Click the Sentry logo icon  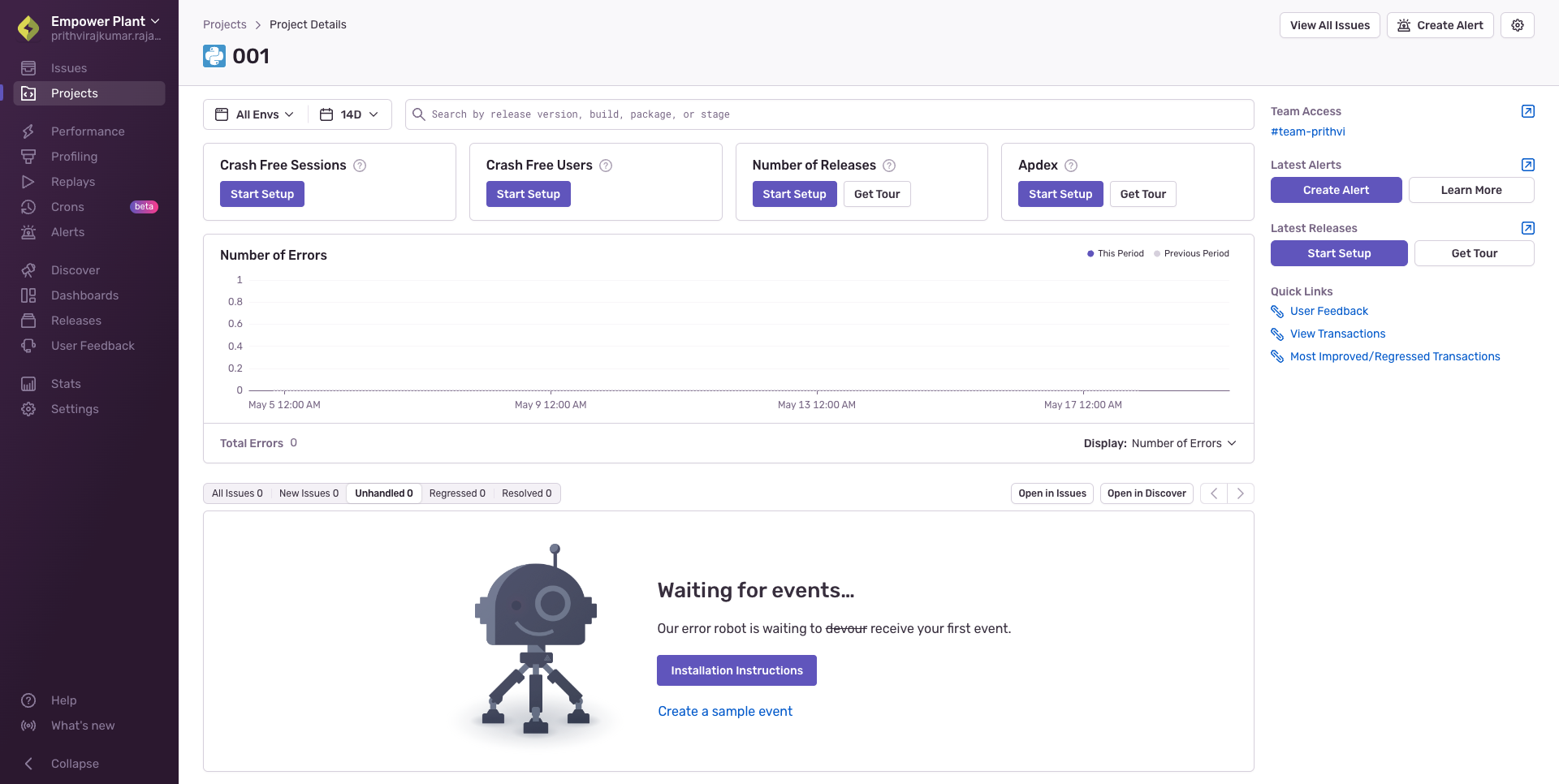[28, 28]
